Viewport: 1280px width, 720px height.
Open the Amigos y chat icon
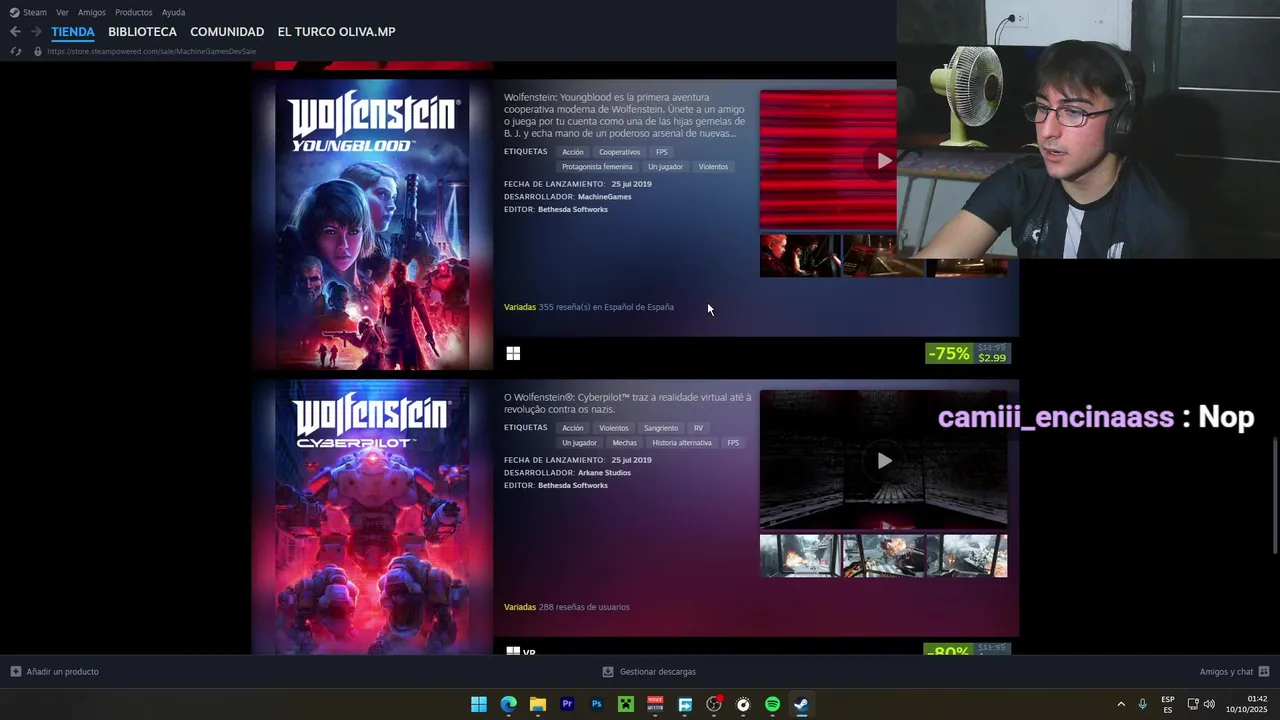1263,672
